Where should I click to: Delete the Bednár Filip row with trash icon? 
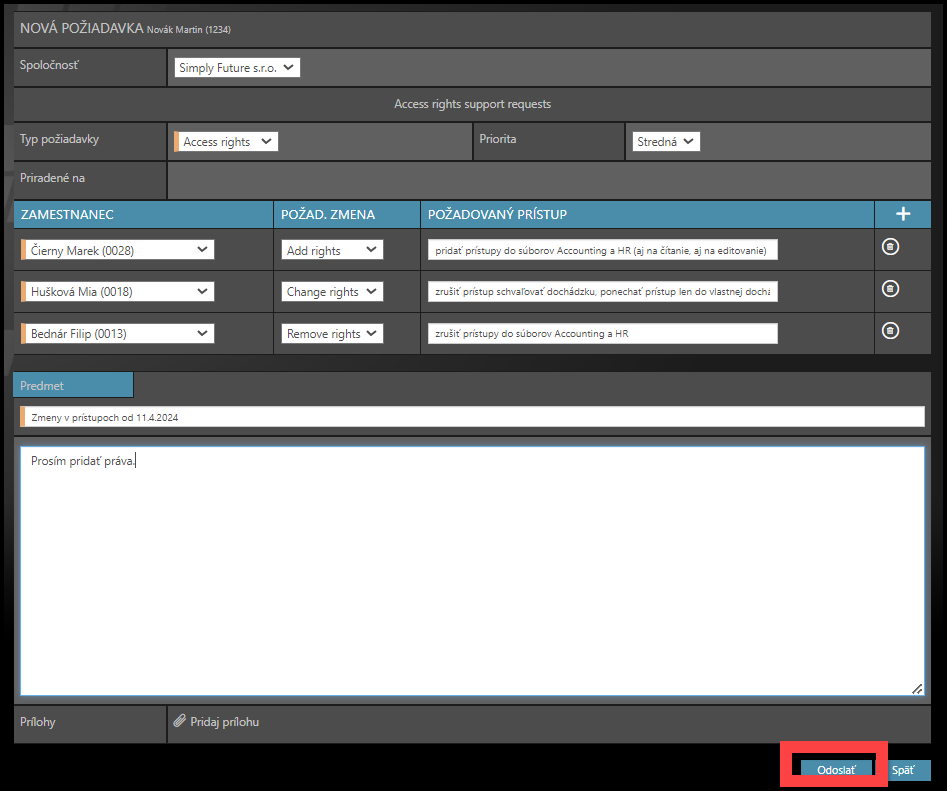[x=890, y=331]
